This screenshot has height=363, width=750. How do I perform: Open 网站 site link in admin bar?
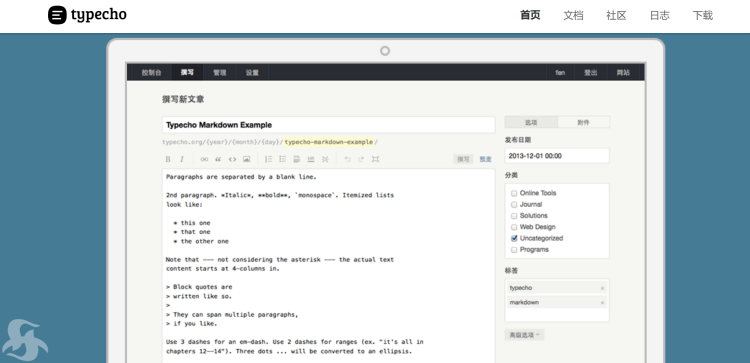pyautogui.click(x=623, y=73)
